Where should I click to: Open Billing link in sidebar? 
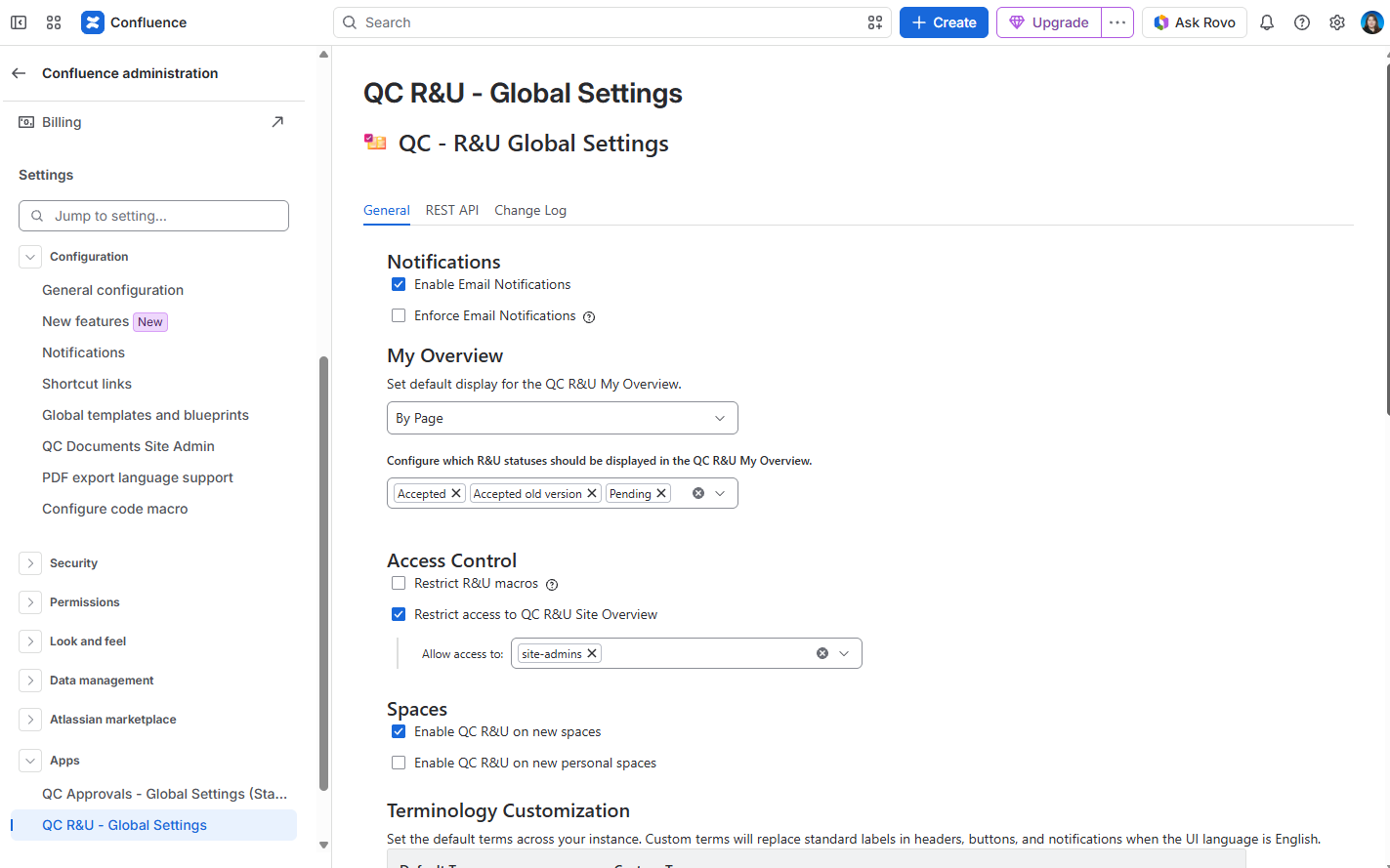[x=62, y=122]
